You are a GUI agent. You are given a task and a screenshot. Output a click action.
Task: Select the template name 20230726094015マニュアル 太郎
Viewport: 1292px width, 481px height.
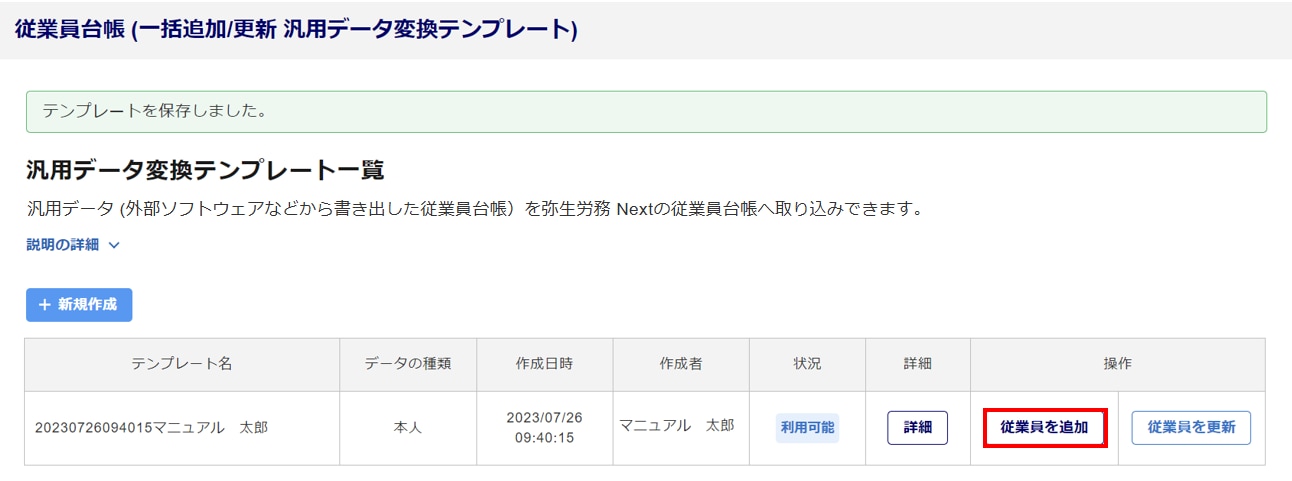[151, 428]
